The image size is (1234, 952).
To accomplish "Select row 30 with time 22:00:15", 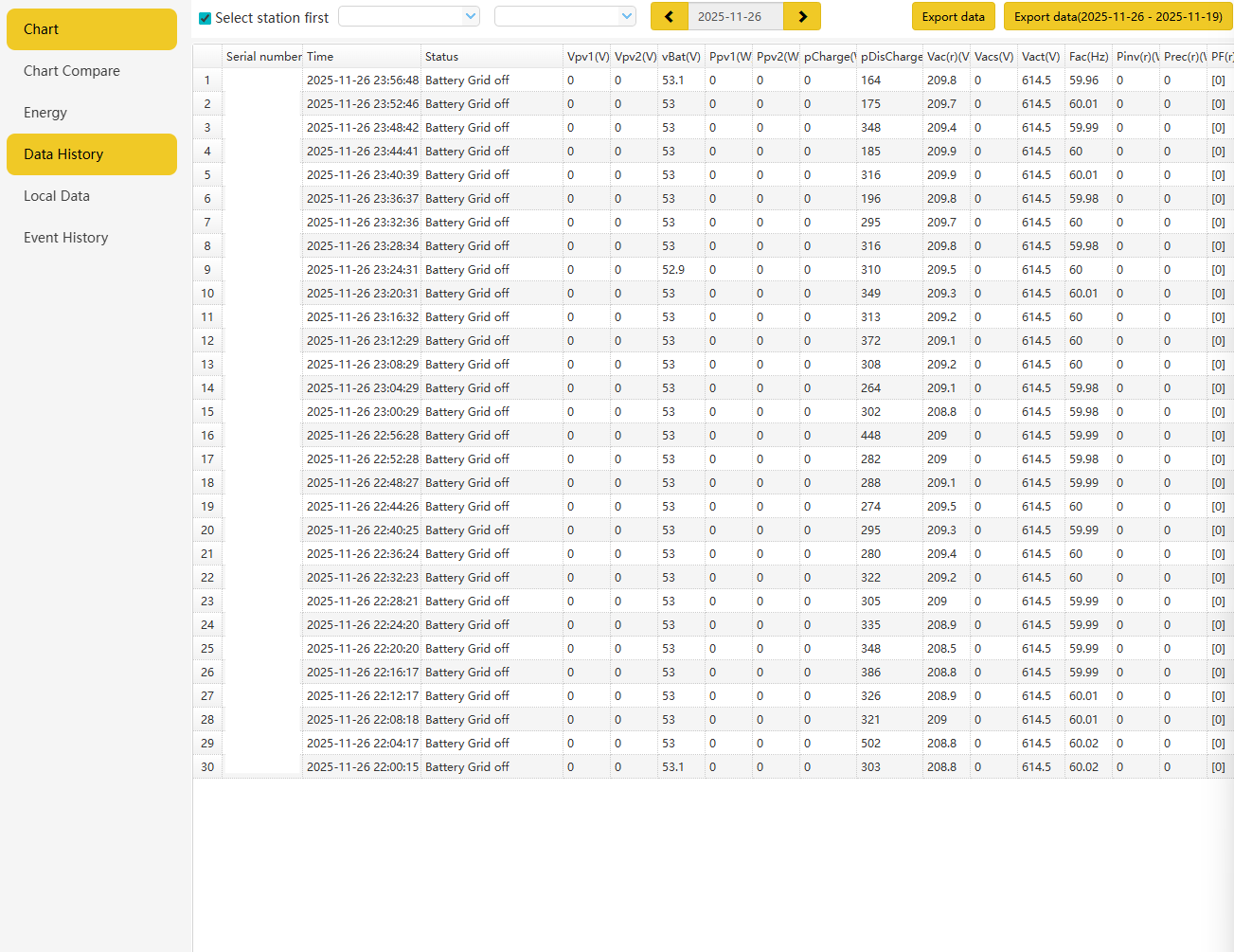I will pyautogui.click(x=363, y=767).
